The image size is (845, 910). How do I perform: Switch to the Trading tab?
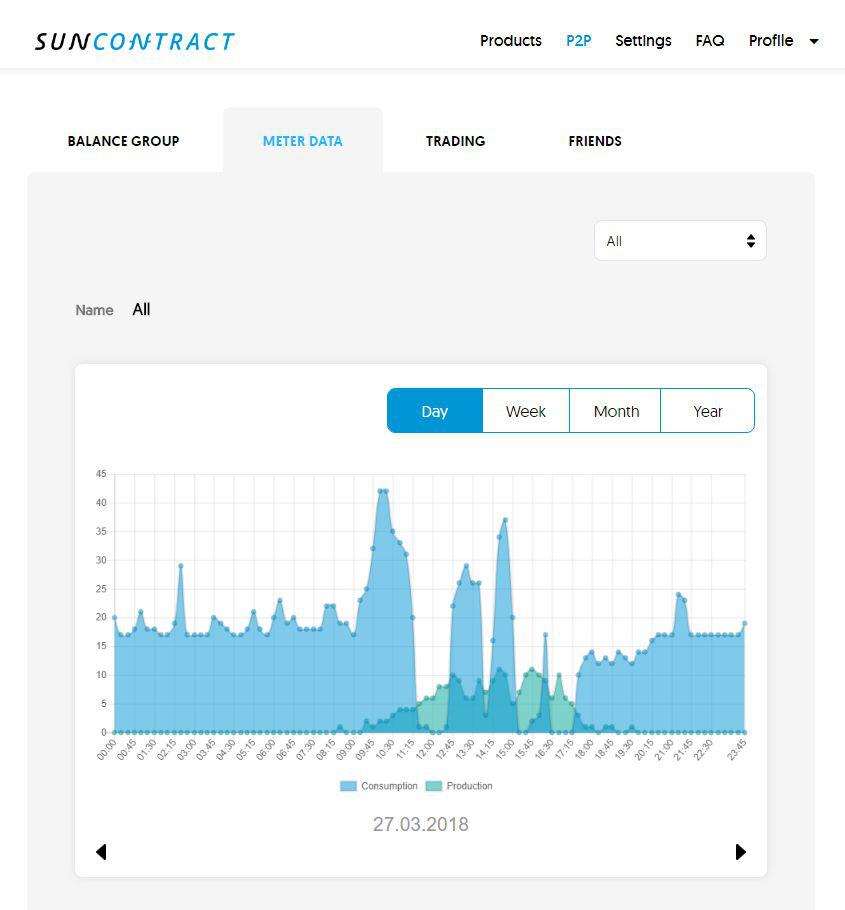[x=455, y=141]
